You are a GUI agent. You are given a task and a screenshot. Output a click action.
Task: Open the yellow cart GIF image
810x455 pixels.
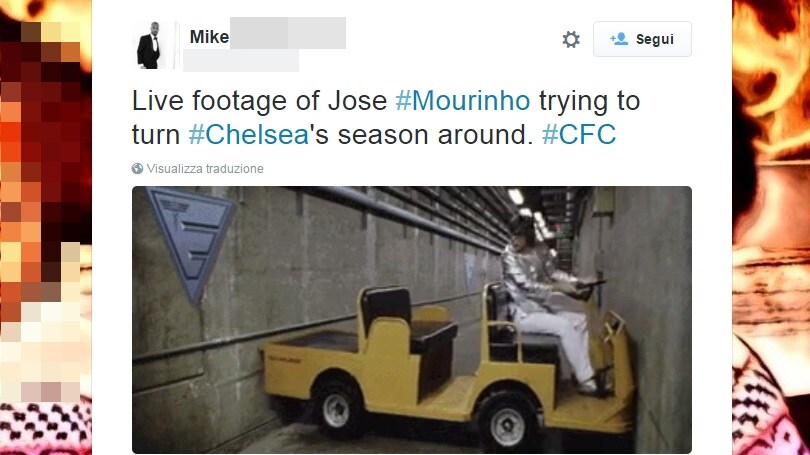[412, 320]
